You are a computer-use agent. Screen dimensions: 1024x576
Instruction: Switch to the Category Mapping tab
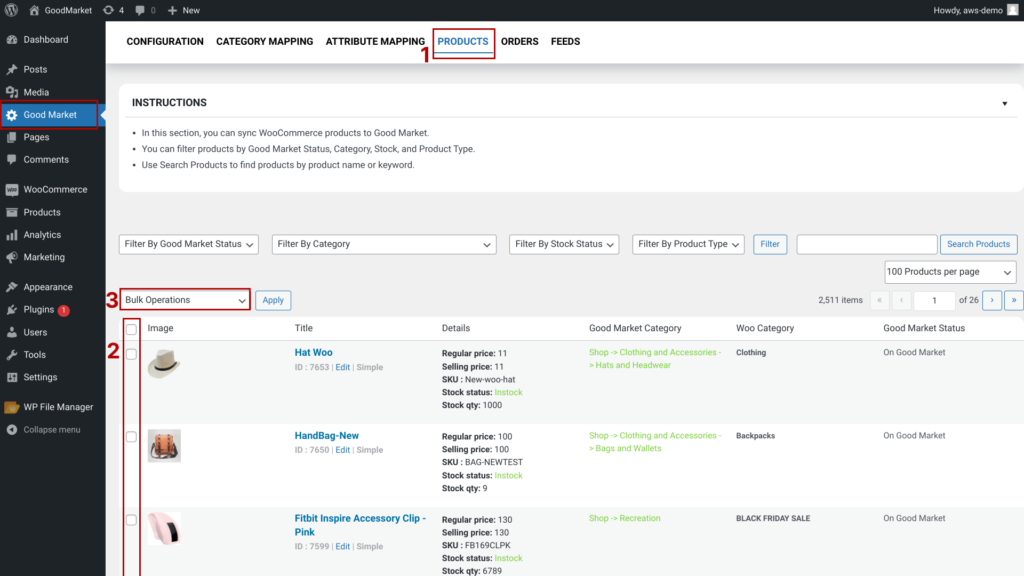[x=264, y=42]
